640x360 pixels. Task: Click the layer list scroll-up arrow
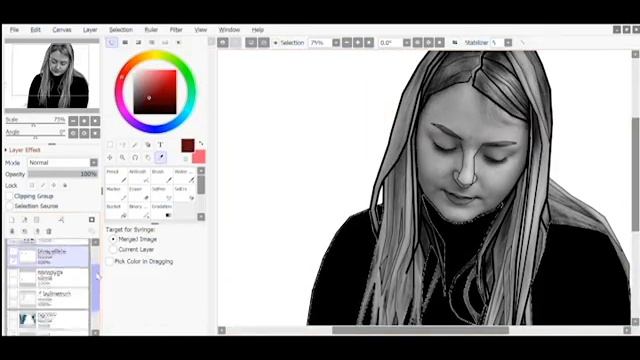pyautogui.click(x=95, y=242)
